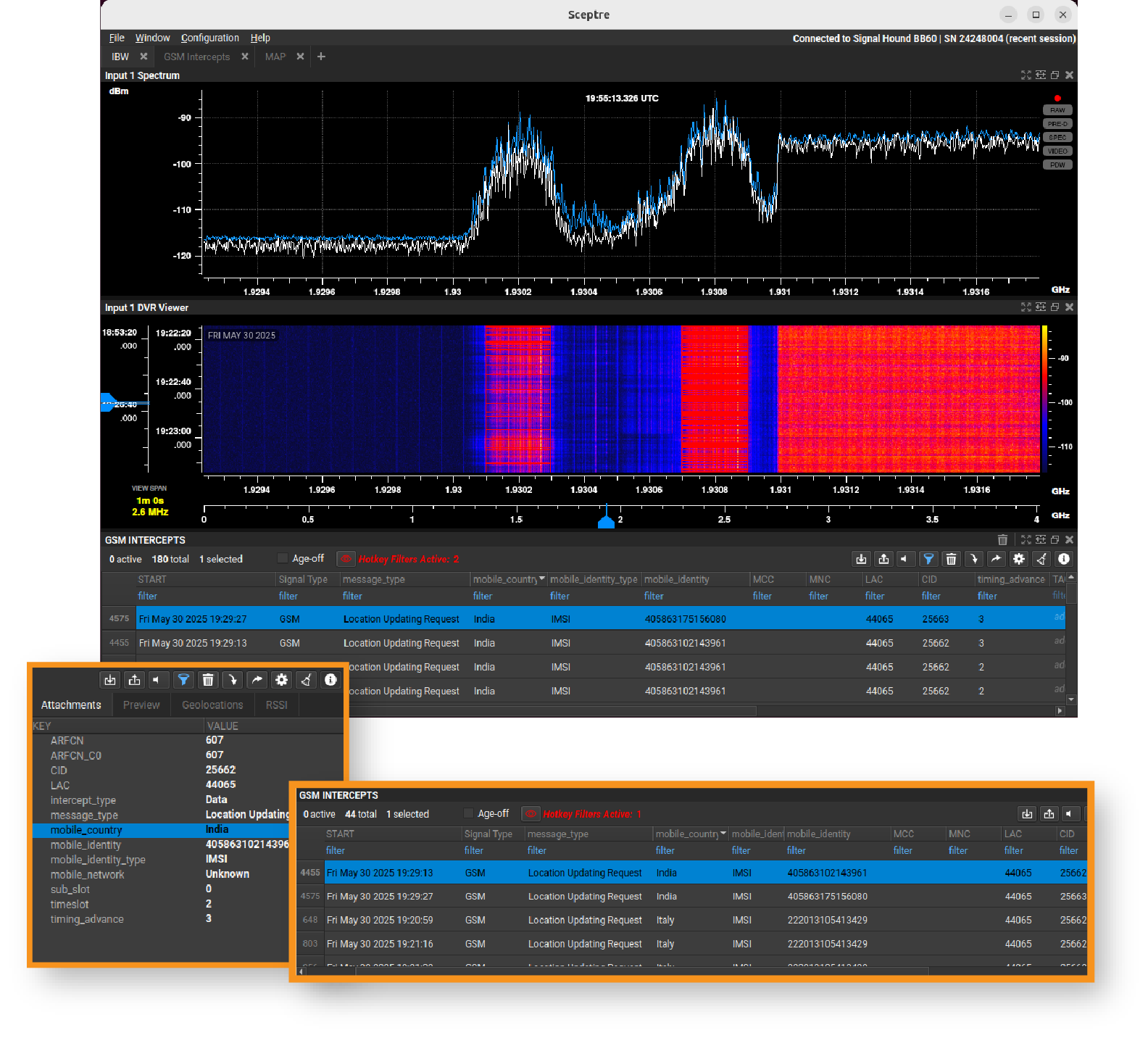Click the broom cleanup icon in the main GSM Intercepts toolbar

[x=1041, y=559]
